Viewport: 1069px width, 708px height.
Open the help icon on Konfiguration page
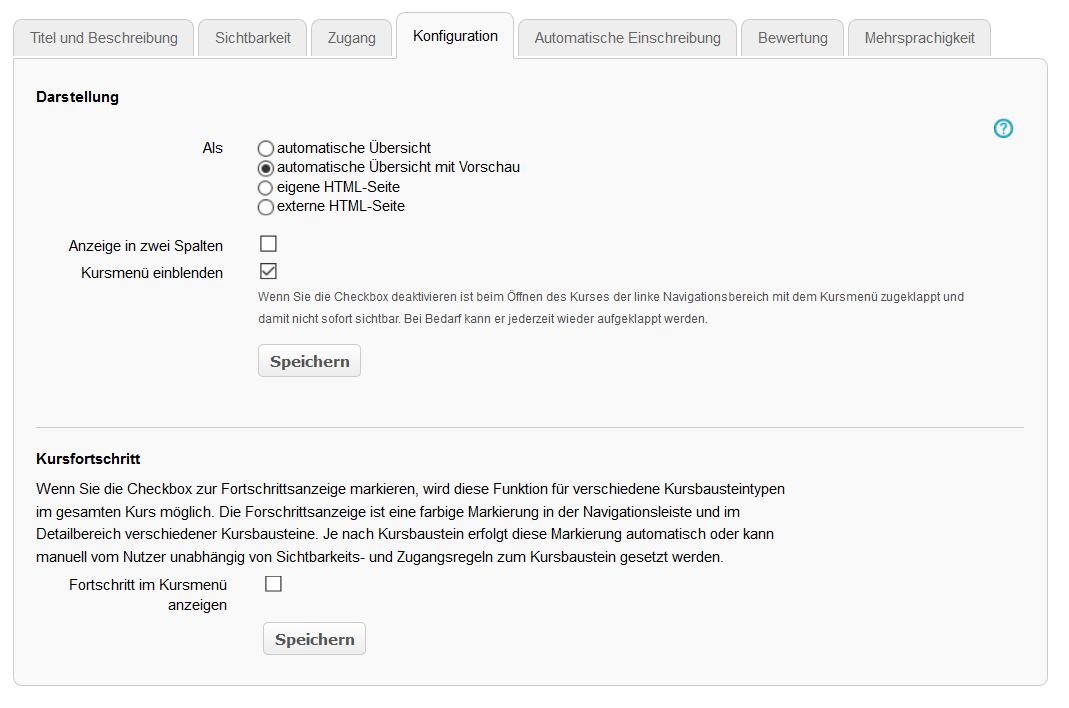1003,128
